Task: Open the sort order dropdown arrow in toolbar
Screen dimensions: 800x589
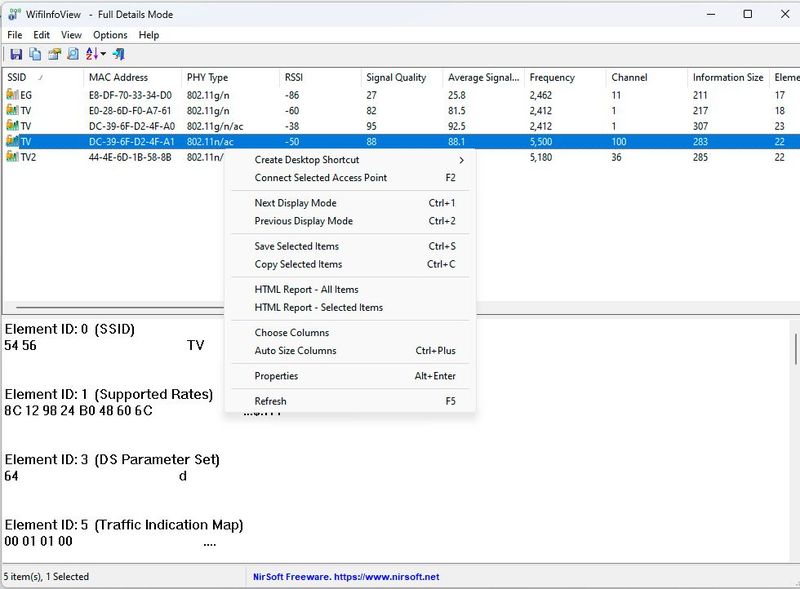Action: click(x=103, y=54)
